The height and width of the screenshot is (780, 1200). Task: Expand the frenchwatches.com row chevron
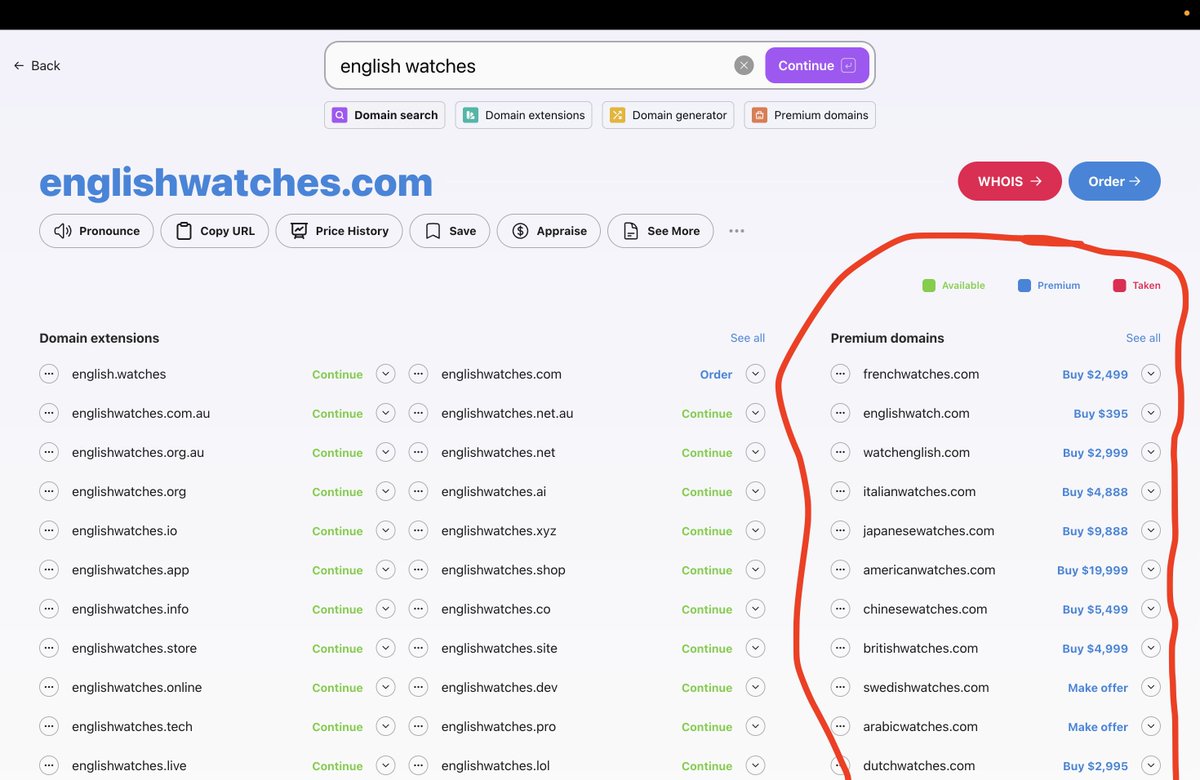tap(1151, 374)
